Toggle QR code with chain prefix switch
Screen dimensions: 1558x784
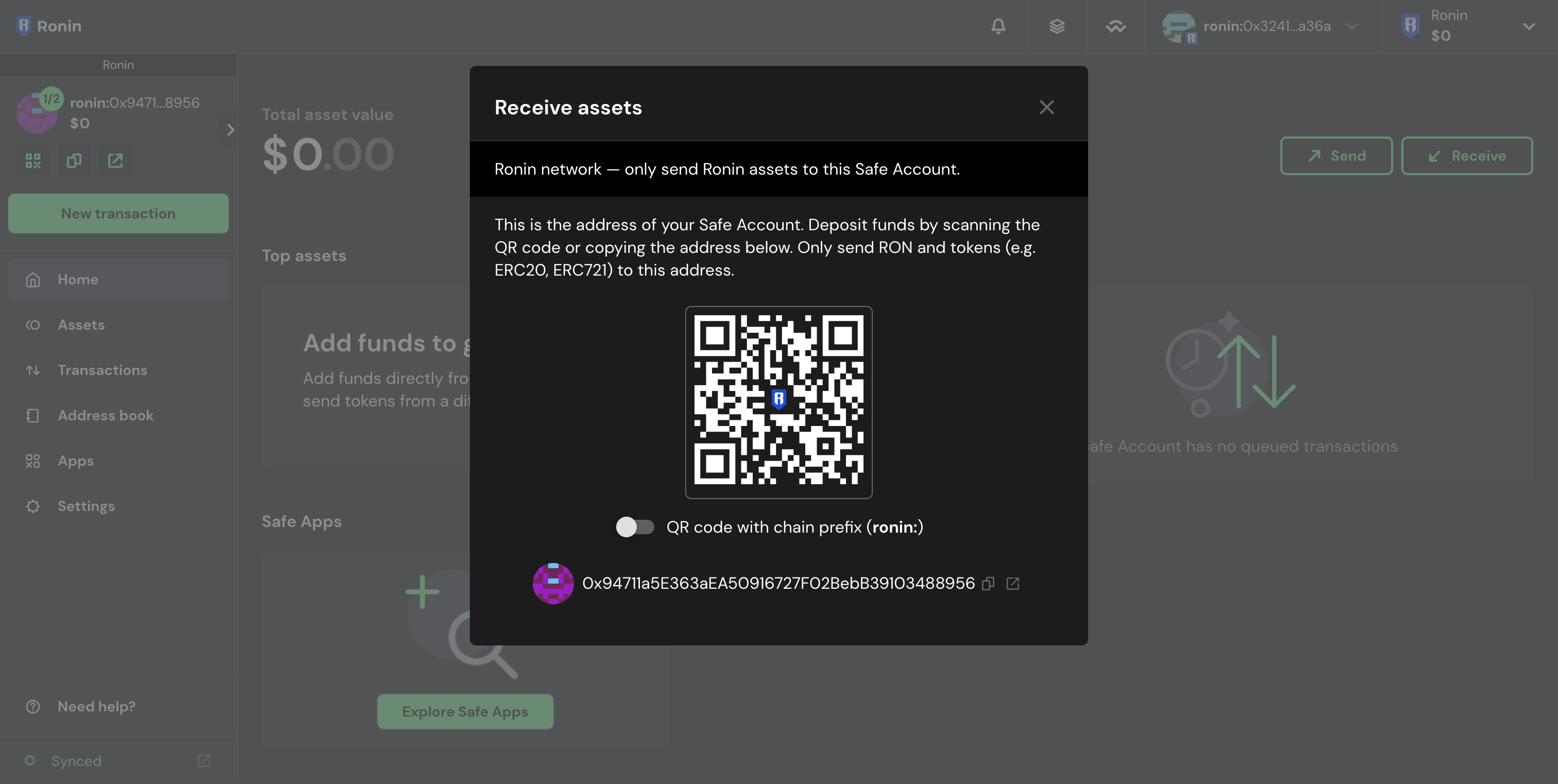click(x=634, y=526)
